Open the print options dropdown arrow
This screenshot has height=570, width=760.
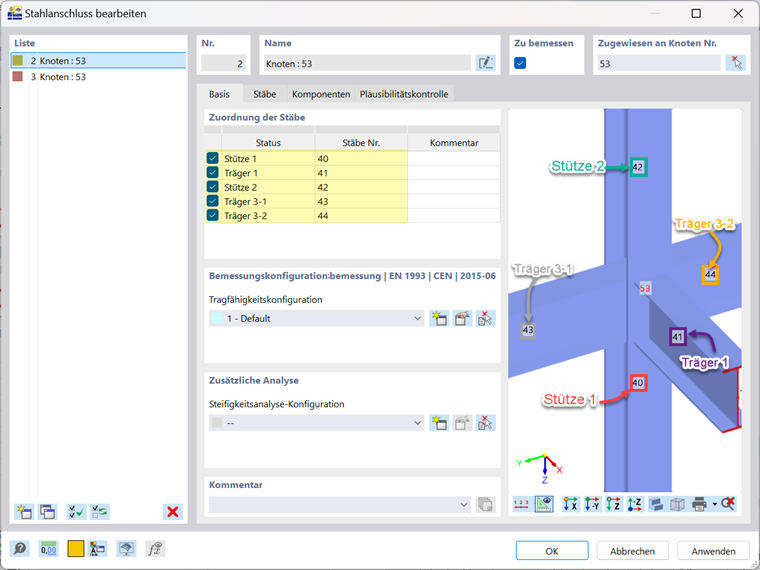tap(714, 504)
